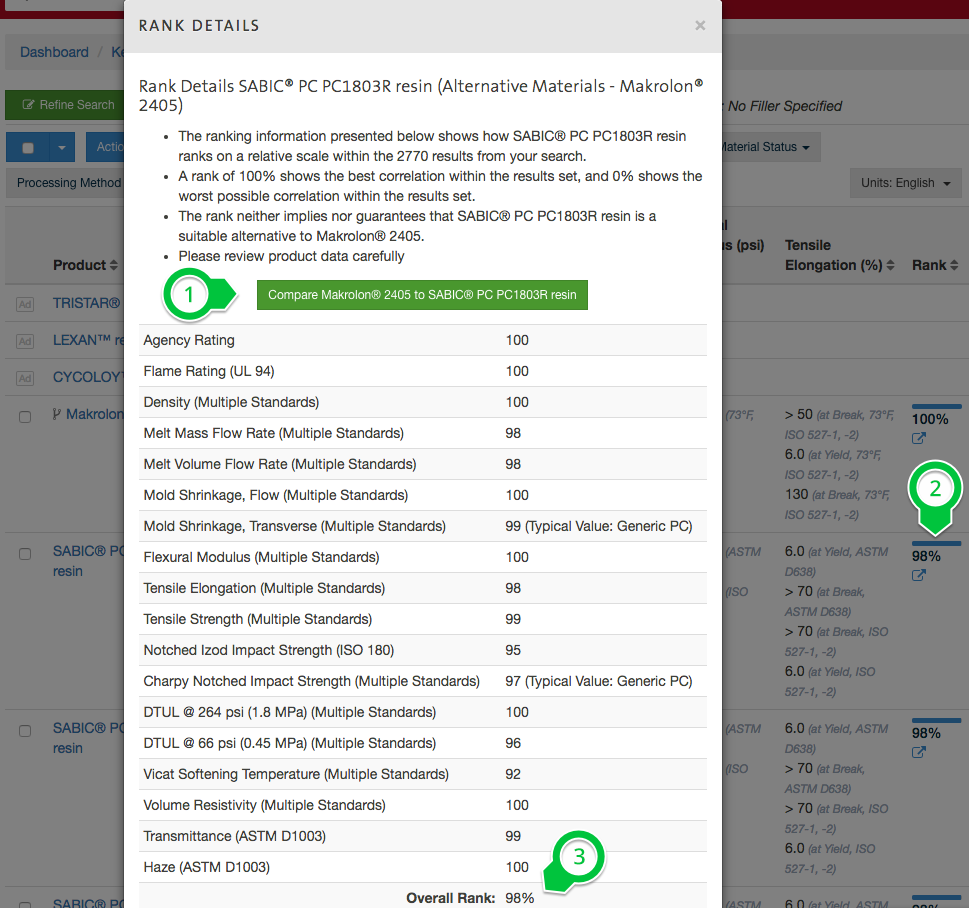Sort results by Rank column
The width and height of the screenshot is (969, 908).
935,265
